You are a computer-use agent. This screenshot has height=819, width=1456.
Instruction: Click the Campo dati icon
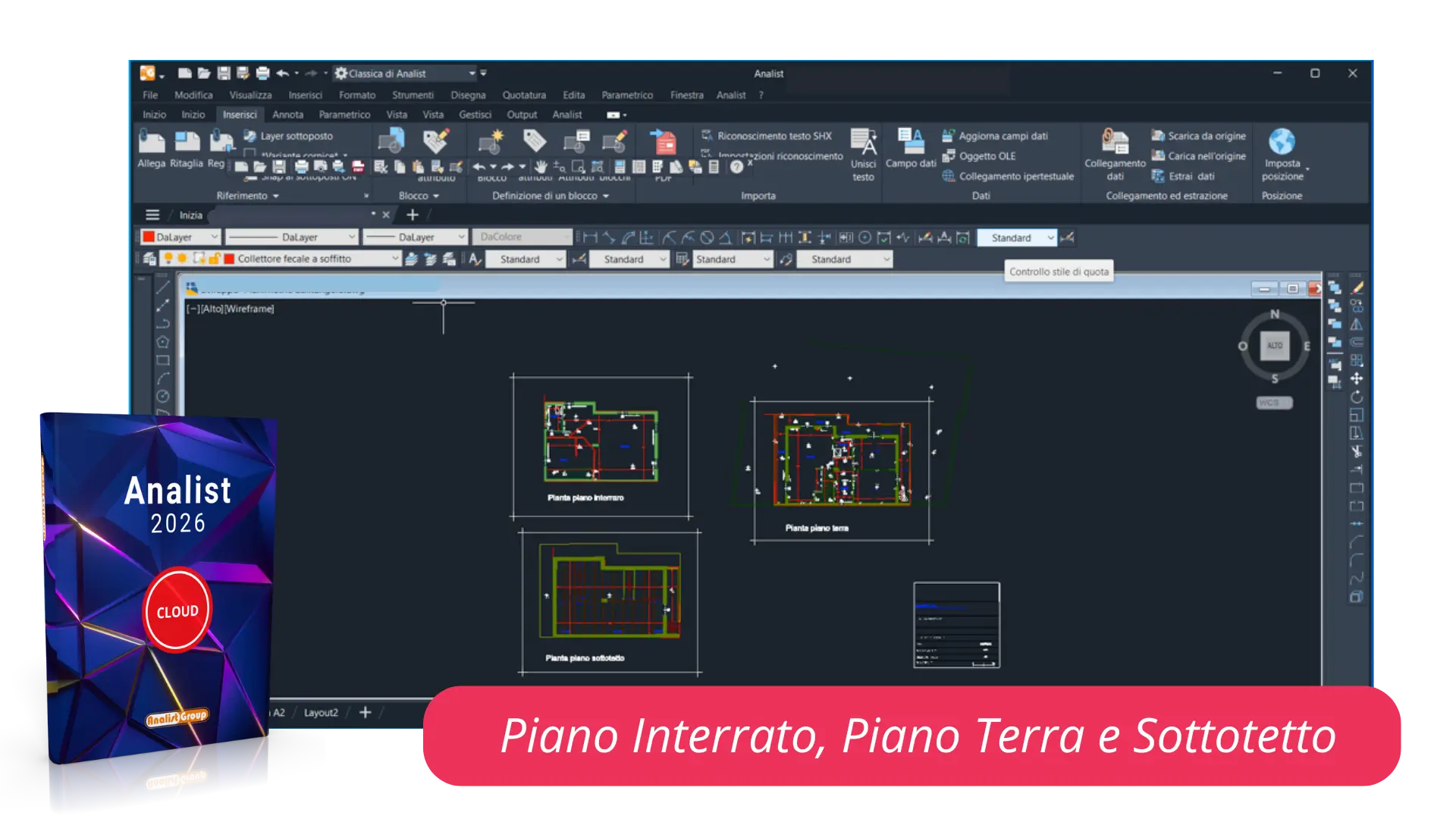tap(910, 141)
